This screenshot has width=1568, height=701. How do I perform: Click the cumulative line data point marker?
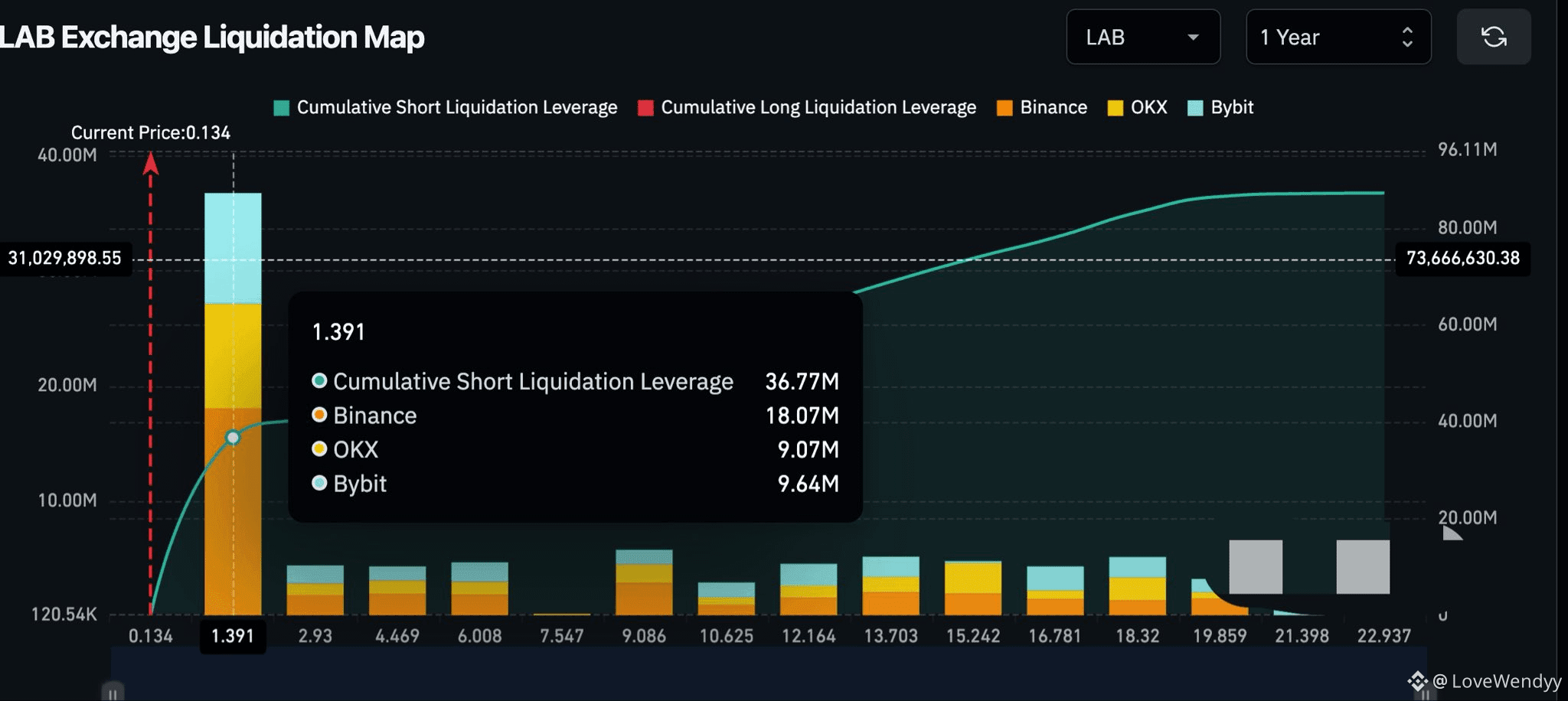233,438
